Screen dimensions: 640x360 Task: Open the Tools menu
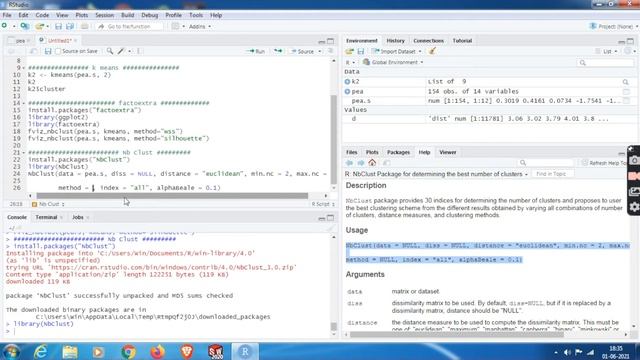[x=196, y=15]
